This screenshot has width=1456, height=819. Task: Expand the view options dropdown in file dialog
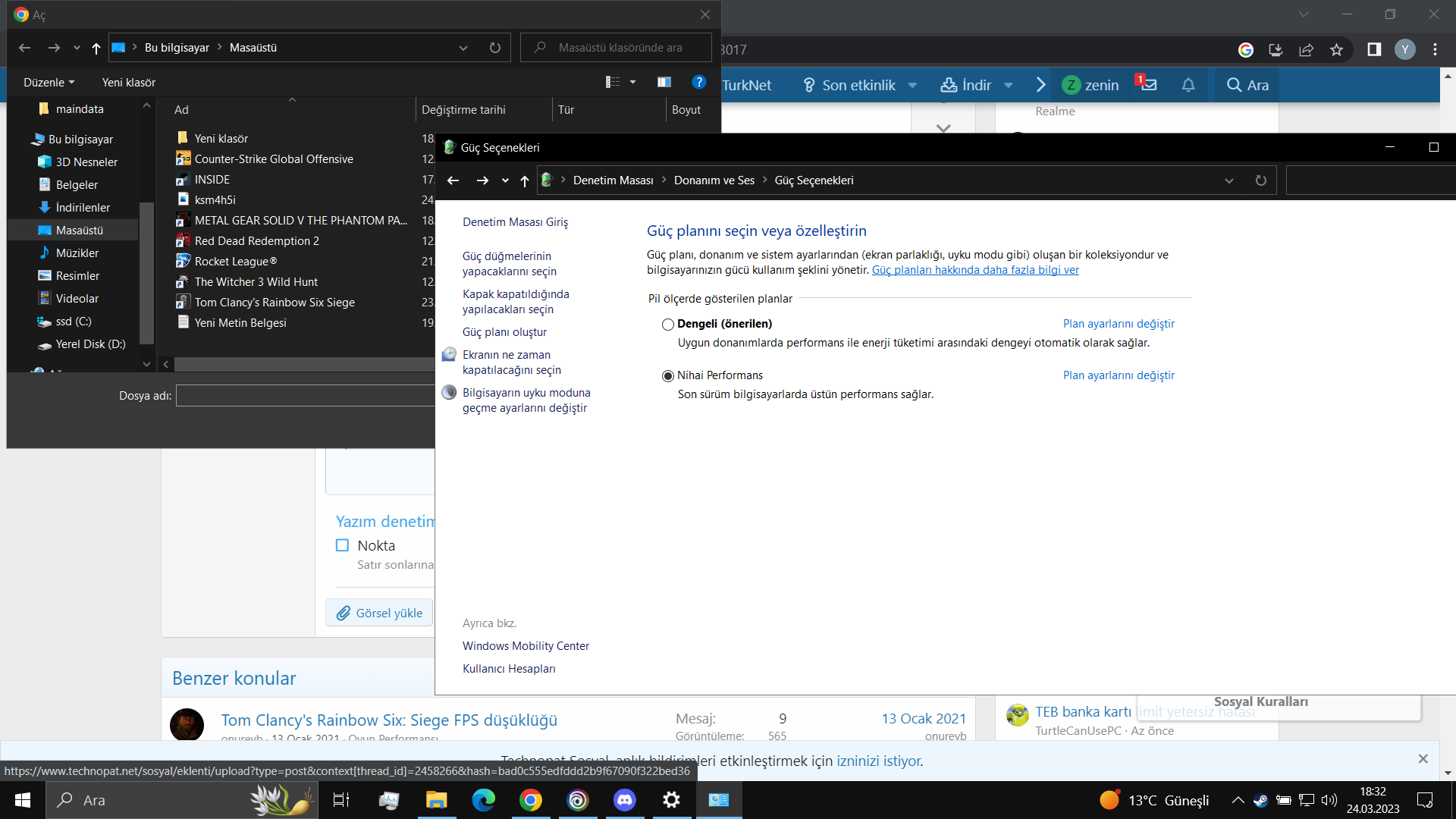click(632, 82)
